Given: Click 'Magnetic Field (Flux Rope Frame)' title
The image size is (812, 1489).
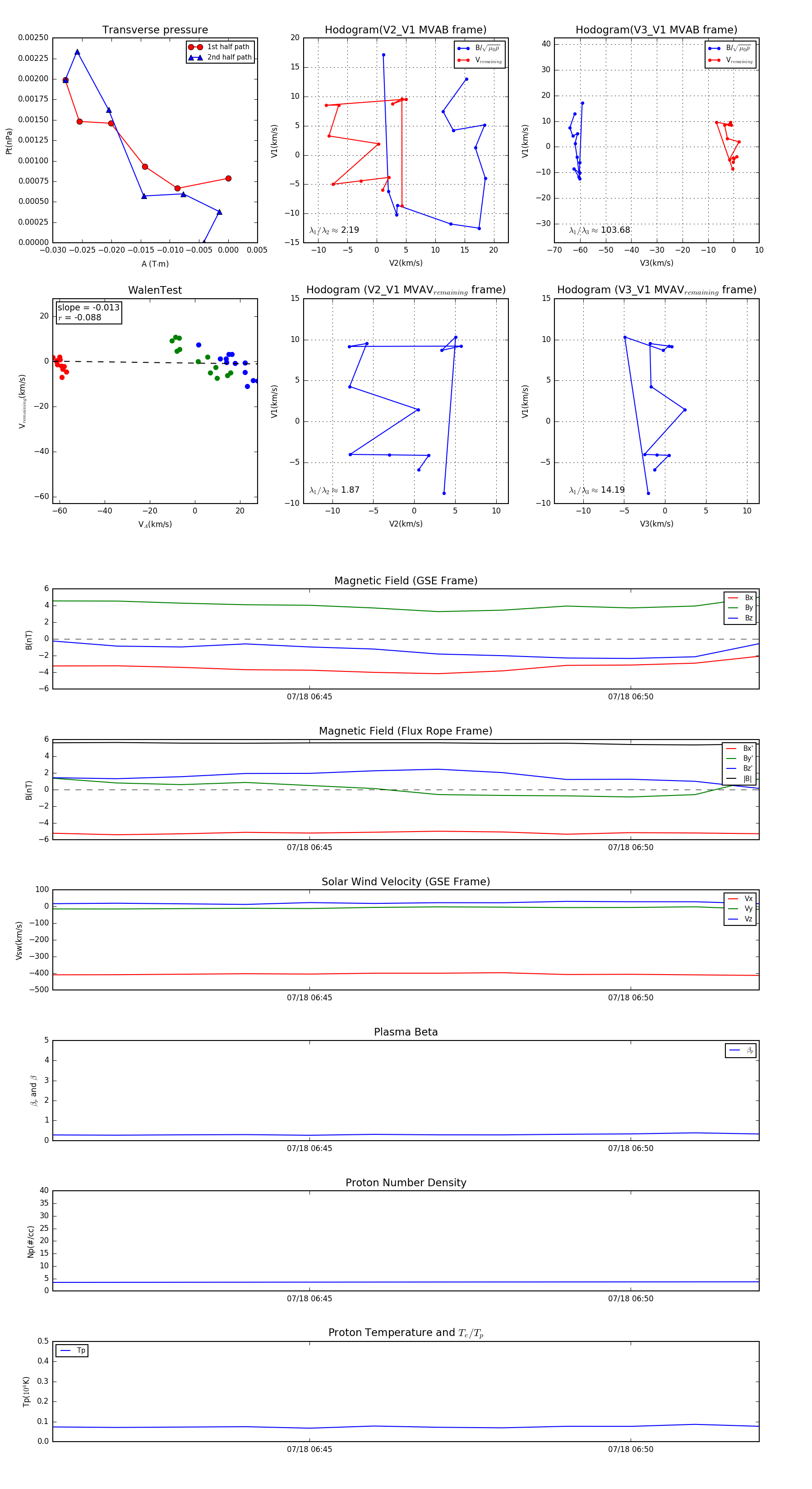Looking at the screenshot, I should pyautogui.click(x=406, y=731).
